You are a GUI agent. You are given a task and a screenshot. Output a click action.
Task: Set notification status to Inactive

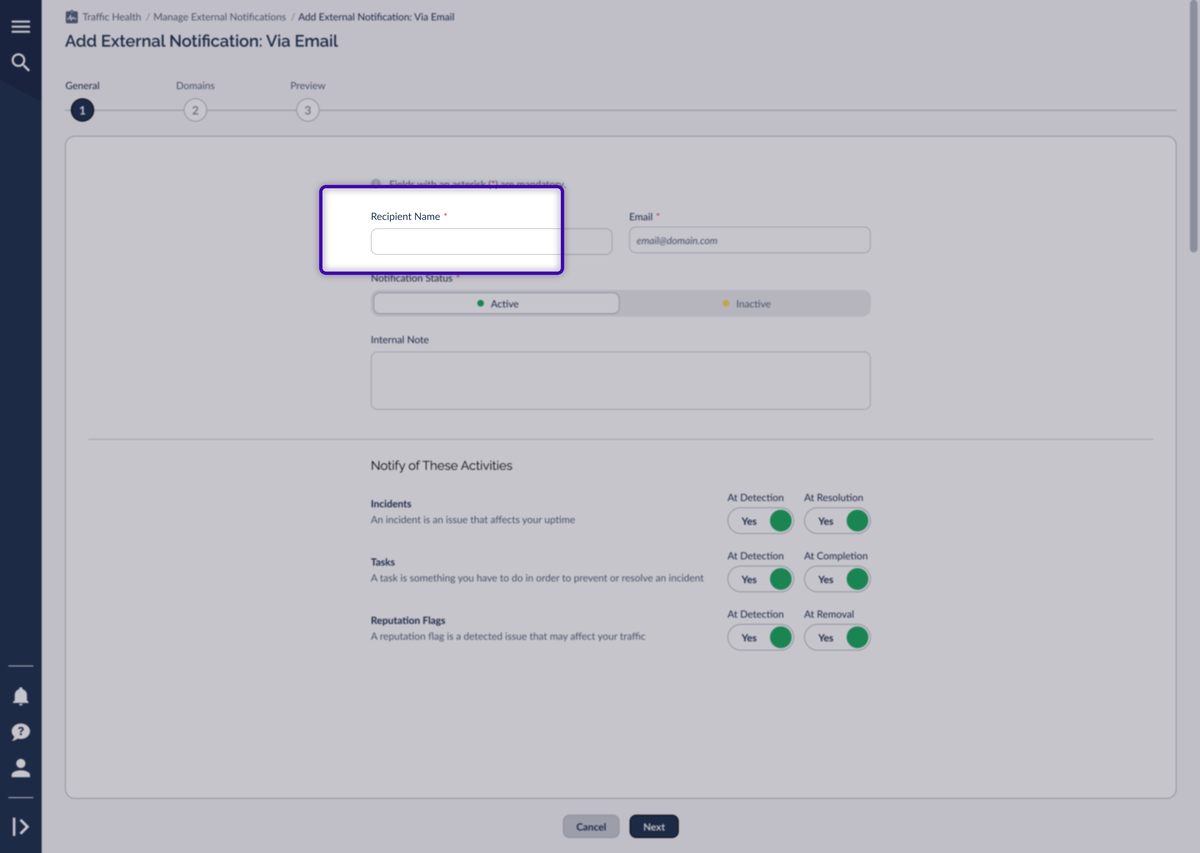point(746,303)
